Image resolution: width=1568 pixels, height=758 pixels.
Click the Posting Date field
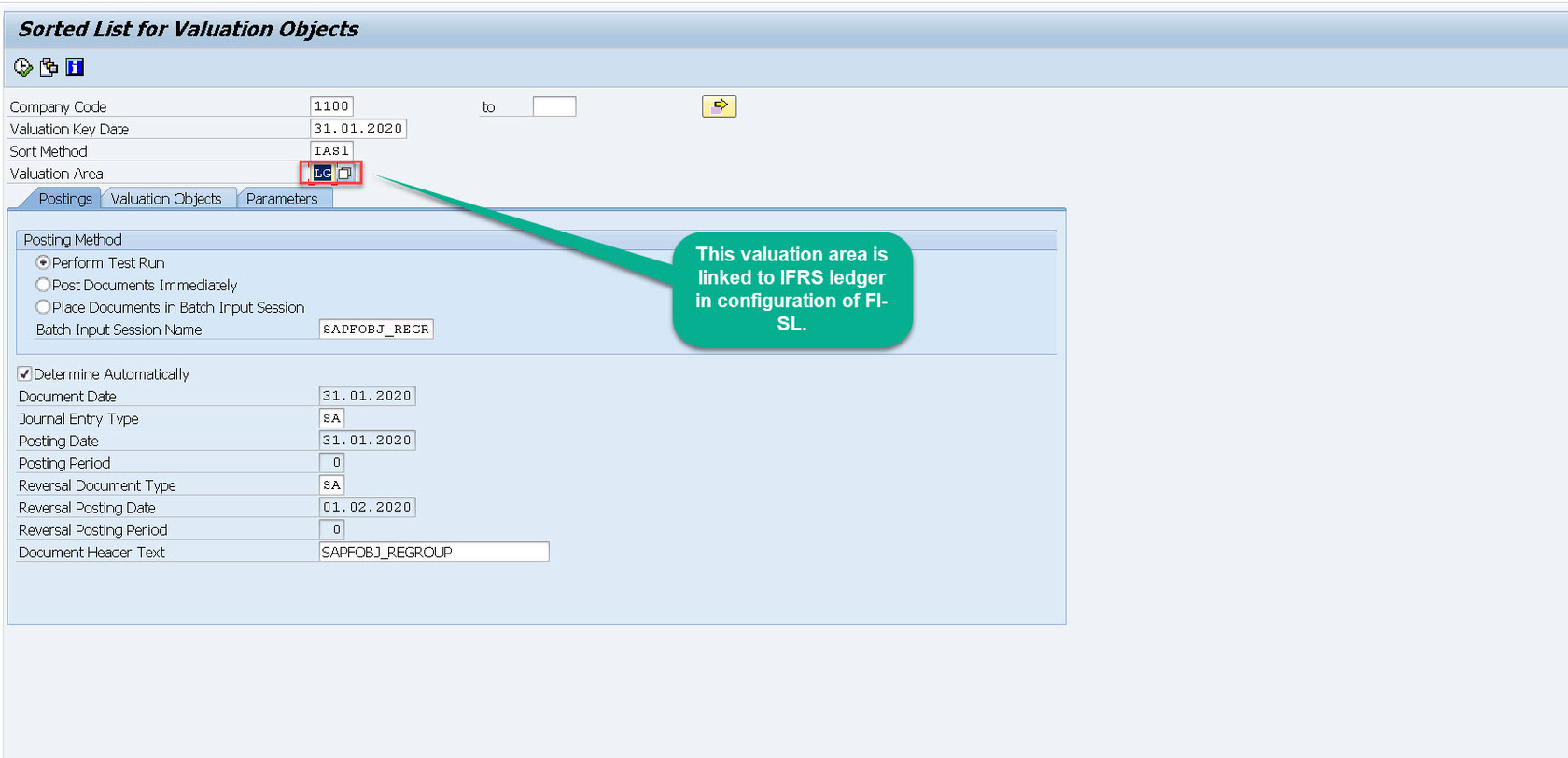point(367,441)
